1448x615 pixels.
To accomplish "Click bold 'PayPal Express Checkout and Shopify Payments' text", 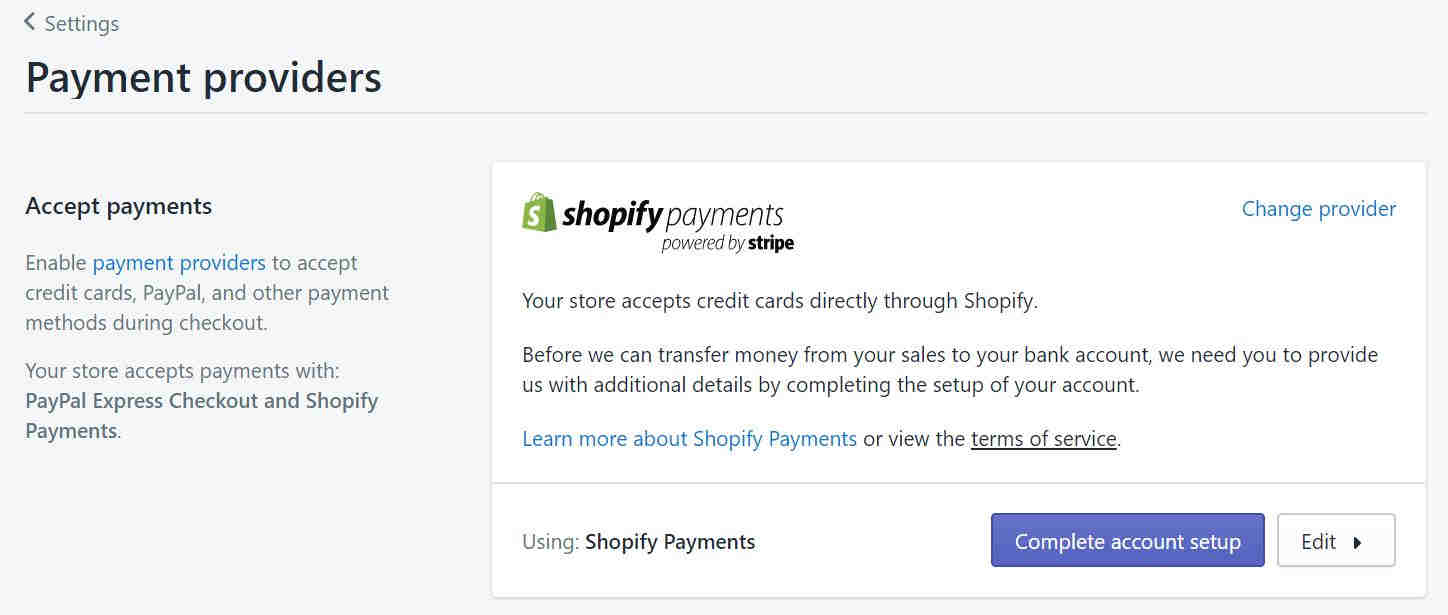I will coord(201,416).
